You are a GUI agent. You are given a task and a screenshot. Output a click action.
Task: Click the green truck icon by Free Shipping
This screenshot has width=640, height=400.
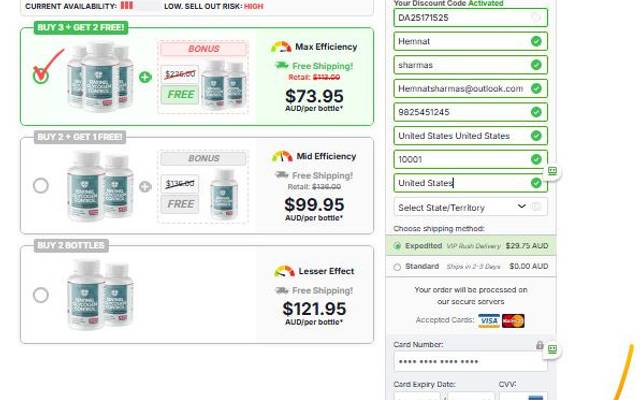tap(282, 65)
